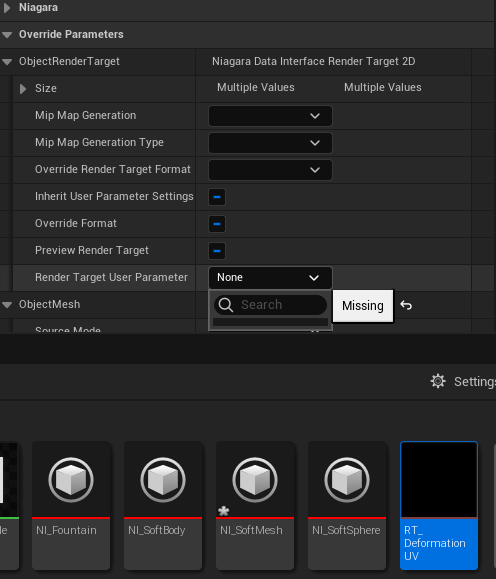Click the Override Format label
The width and height of the screenshot is (496, 579).
(x=76, y=223)
